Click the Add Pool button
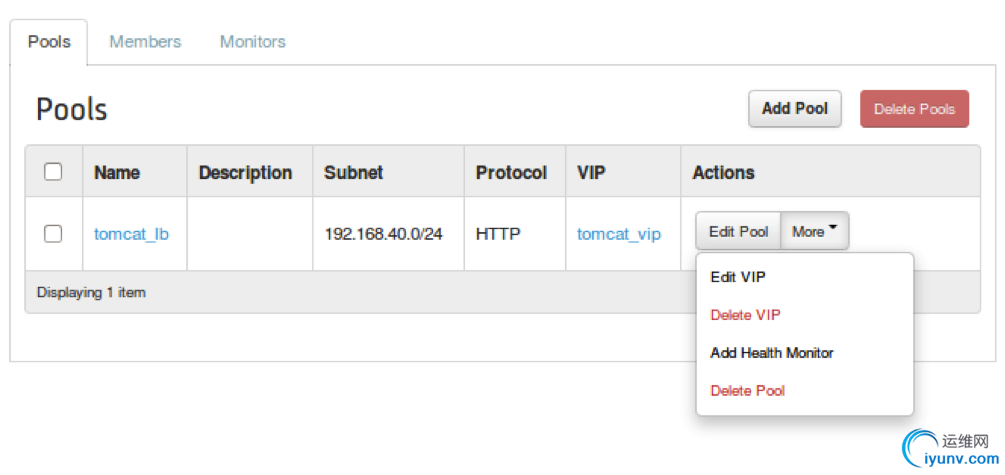Image resolution: width=1005 pixels, height=475 pixels. [x=794, y=109]
